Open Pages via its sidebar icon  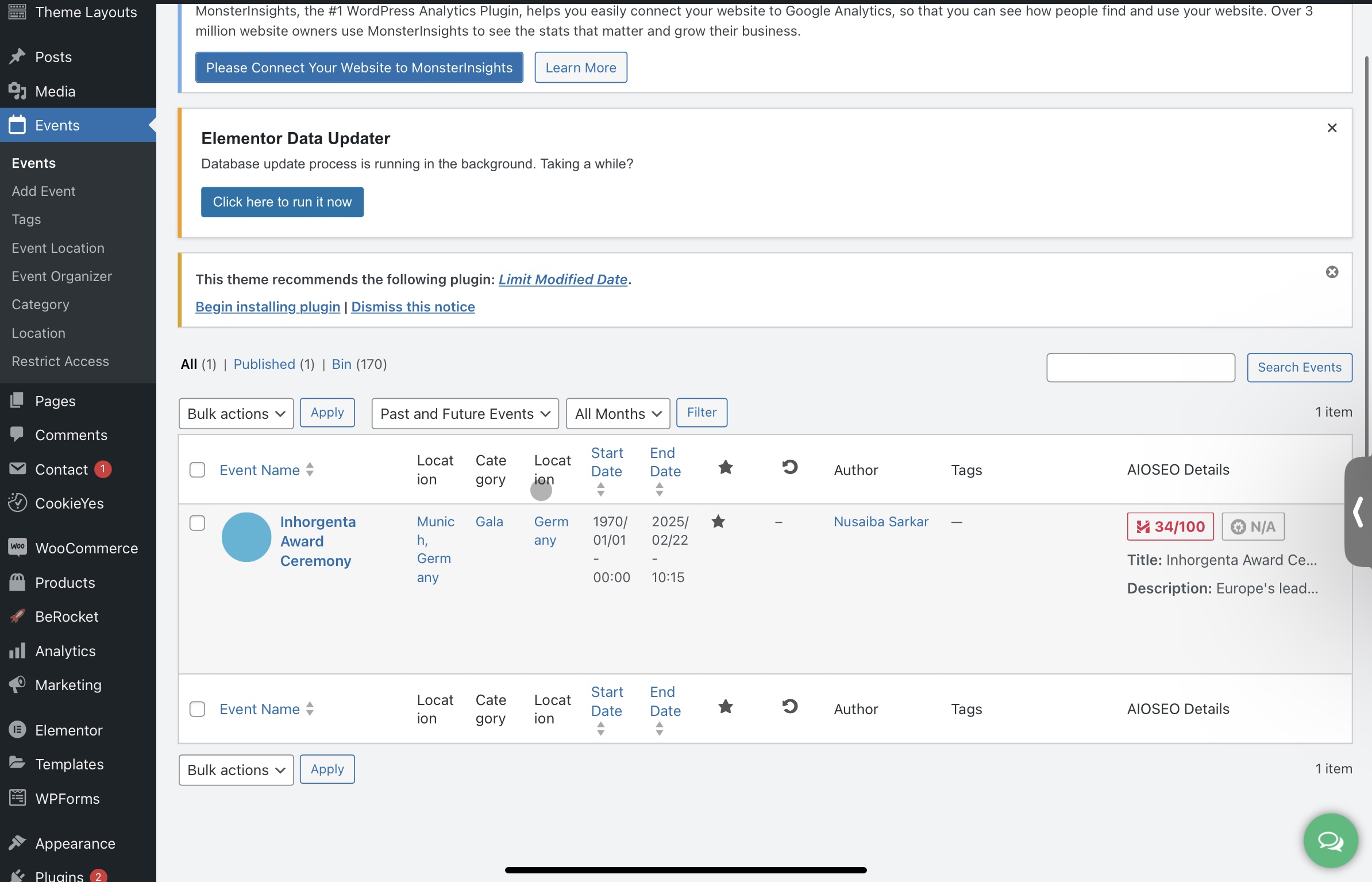coord(17,400)
